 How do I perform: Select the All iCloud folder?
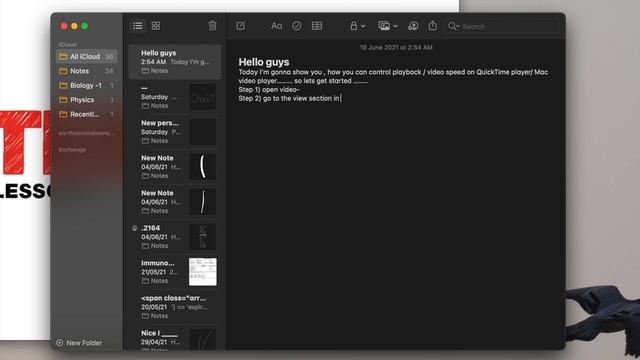coord(87,56)
